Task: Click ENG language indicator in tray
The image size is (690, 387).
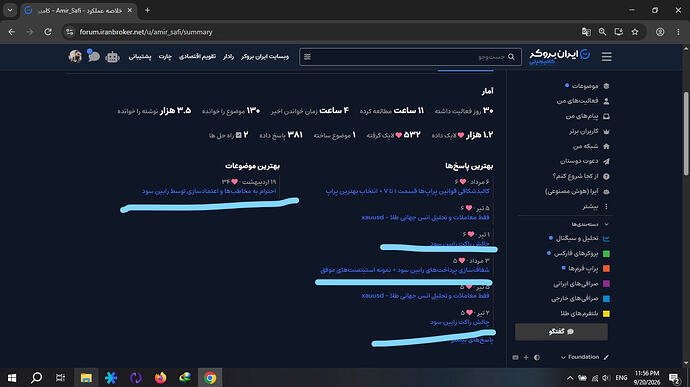Action: point(621,378)
